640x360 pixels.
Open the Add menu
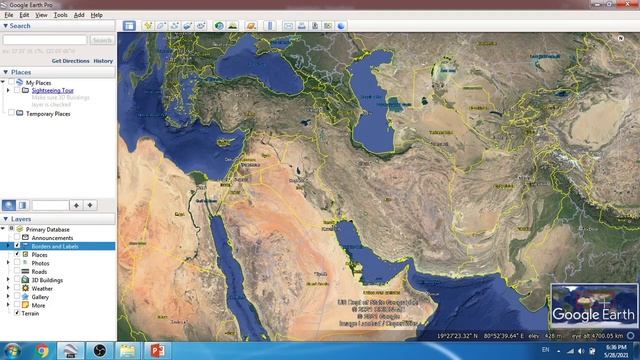point(79,15)
